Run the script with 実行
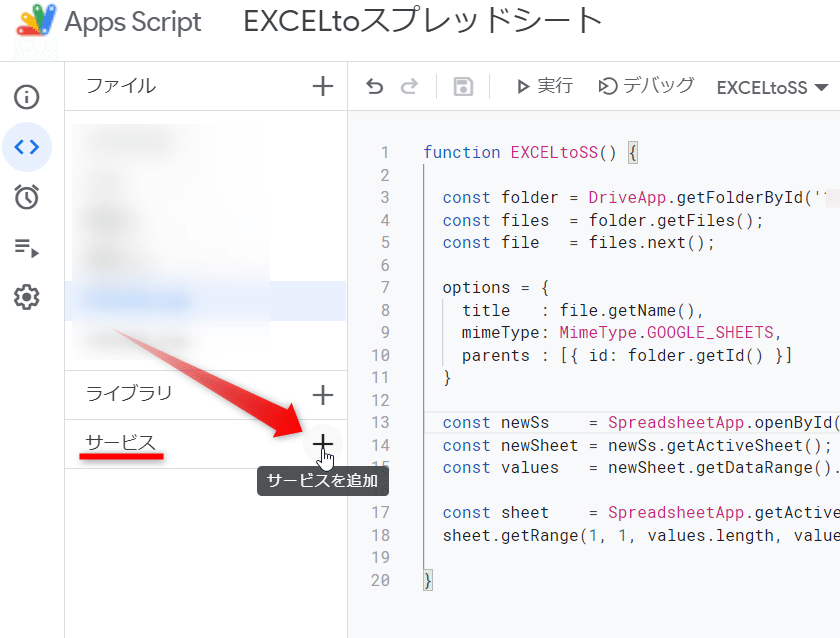This screenshot has width=840, height=638. 544,86
